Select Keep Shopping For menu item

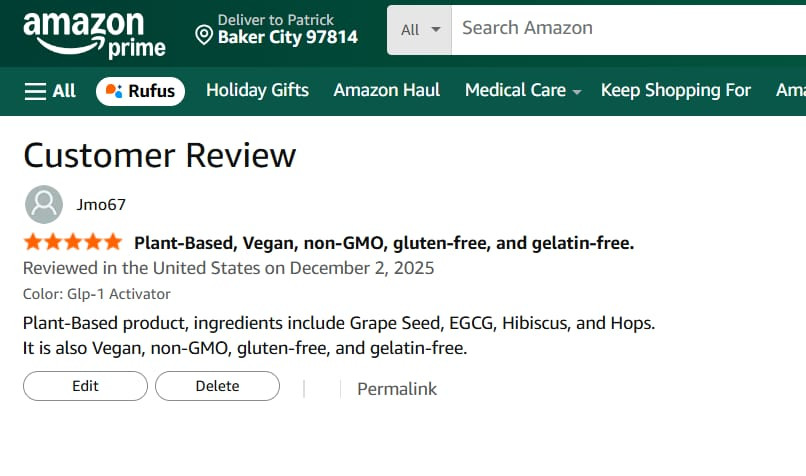click(x=675, y=90)
